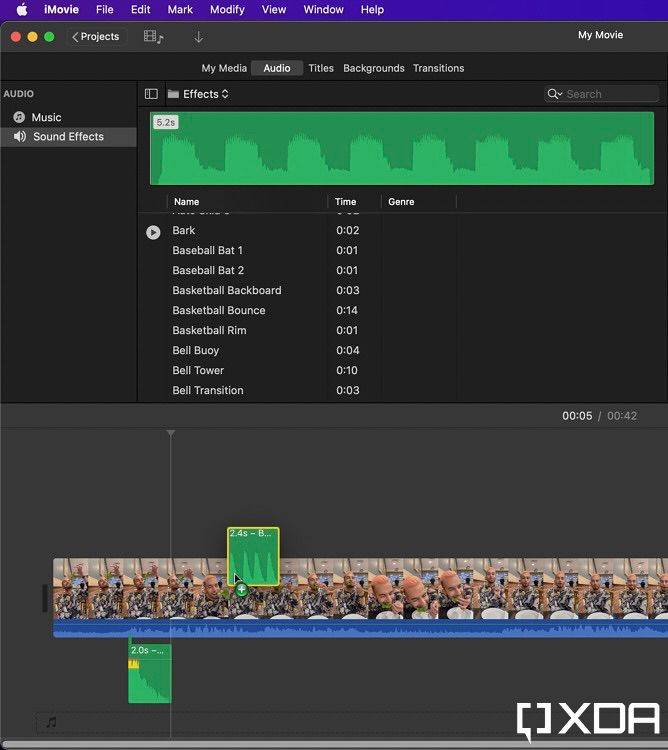Play the Bark sound effect preview
Image resolution: width=668 pixels, height=750 pixels.
point(153,232)
